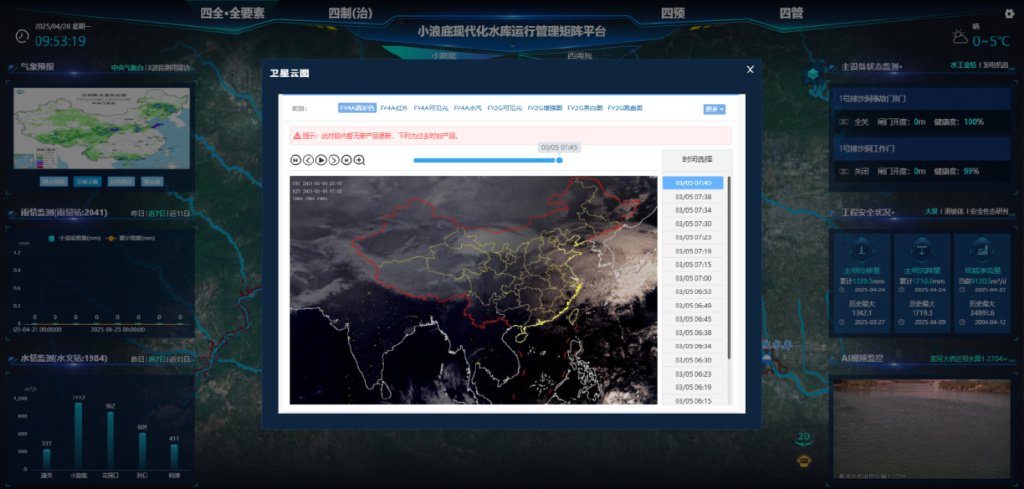Screen dimensions: 1024x489
Task: Jump to the first satellite frame
Action: coord(296,159)
